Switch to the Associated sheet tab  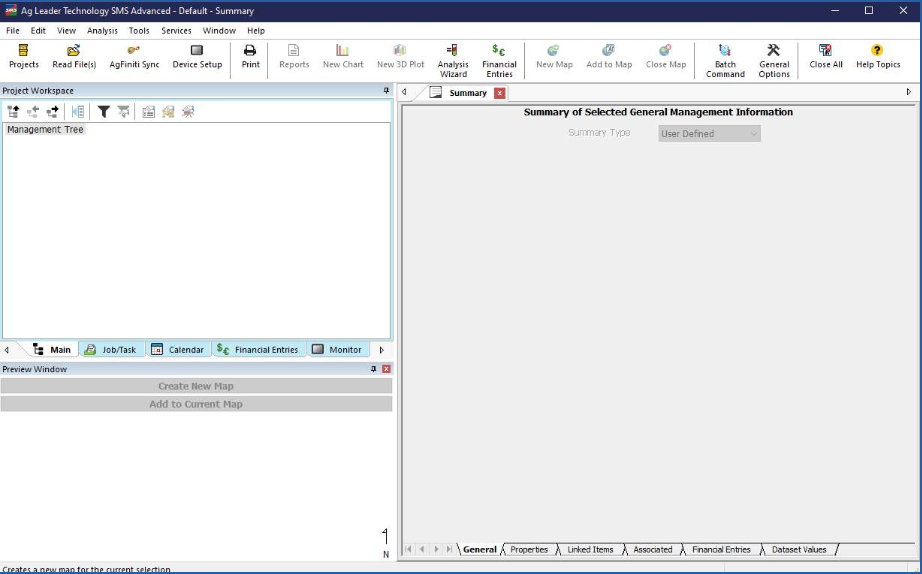click(653, 549)
